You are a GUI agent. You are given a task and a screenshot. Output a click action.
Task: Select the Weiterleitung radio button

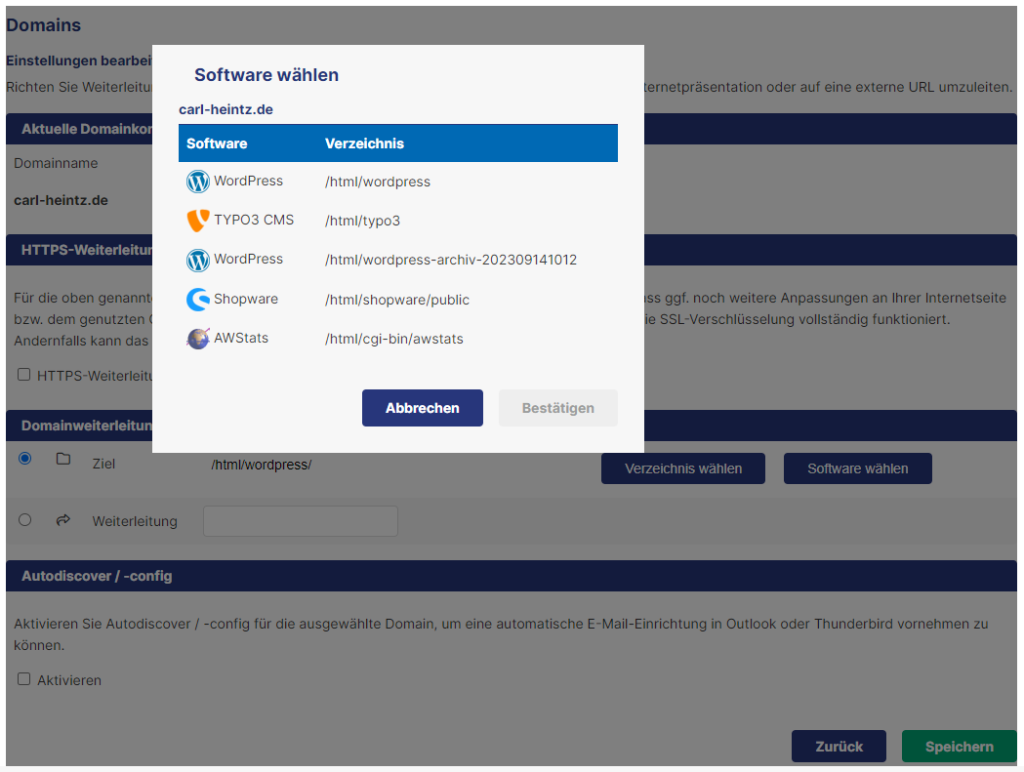click(x=25, y=520)
